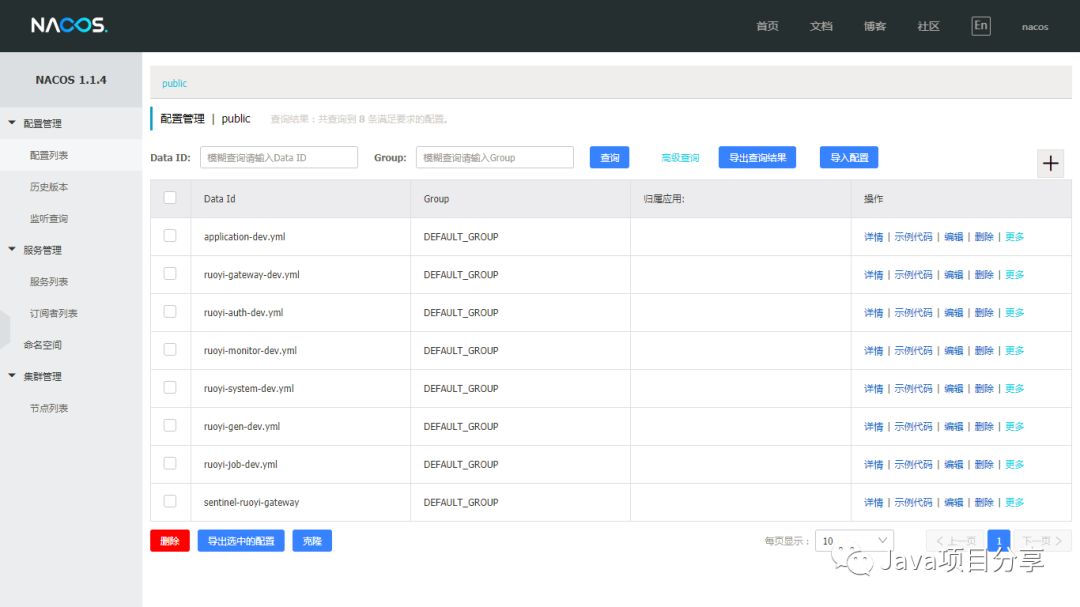The width and height of the screenshot is (1080, 607).
Task: Toggle the select-all checkbox in table header
Action: pyautogui.click(x=170, y=198)
